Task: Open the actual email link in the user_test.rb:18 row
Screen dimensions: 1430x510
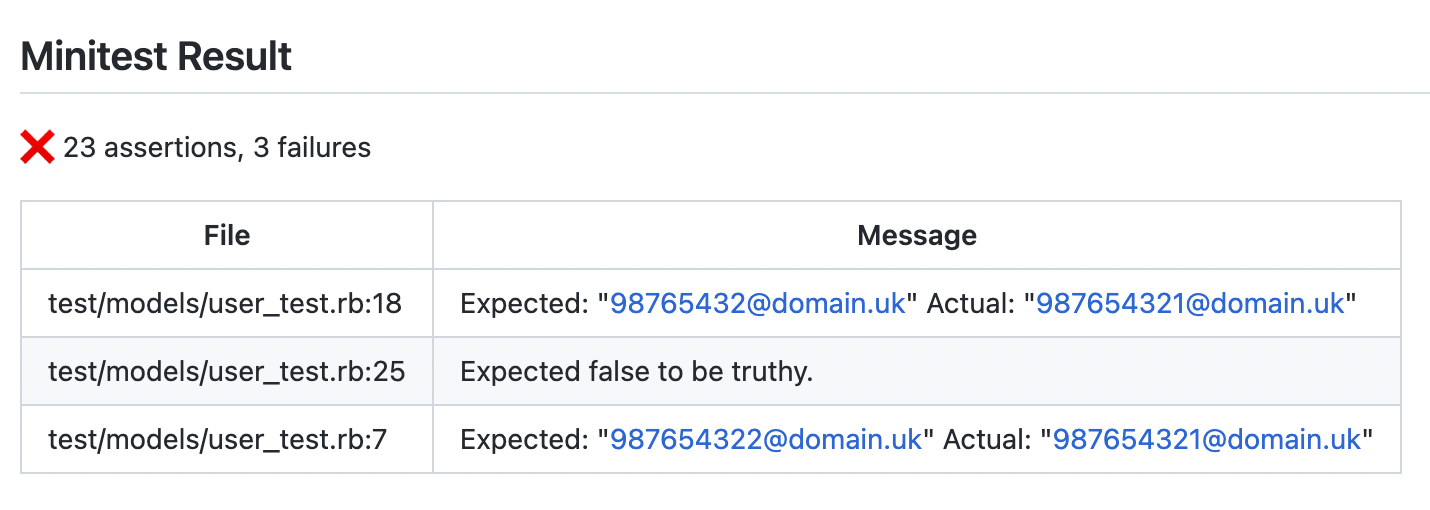Action: pyautogui.click(x=1190, y=303)
